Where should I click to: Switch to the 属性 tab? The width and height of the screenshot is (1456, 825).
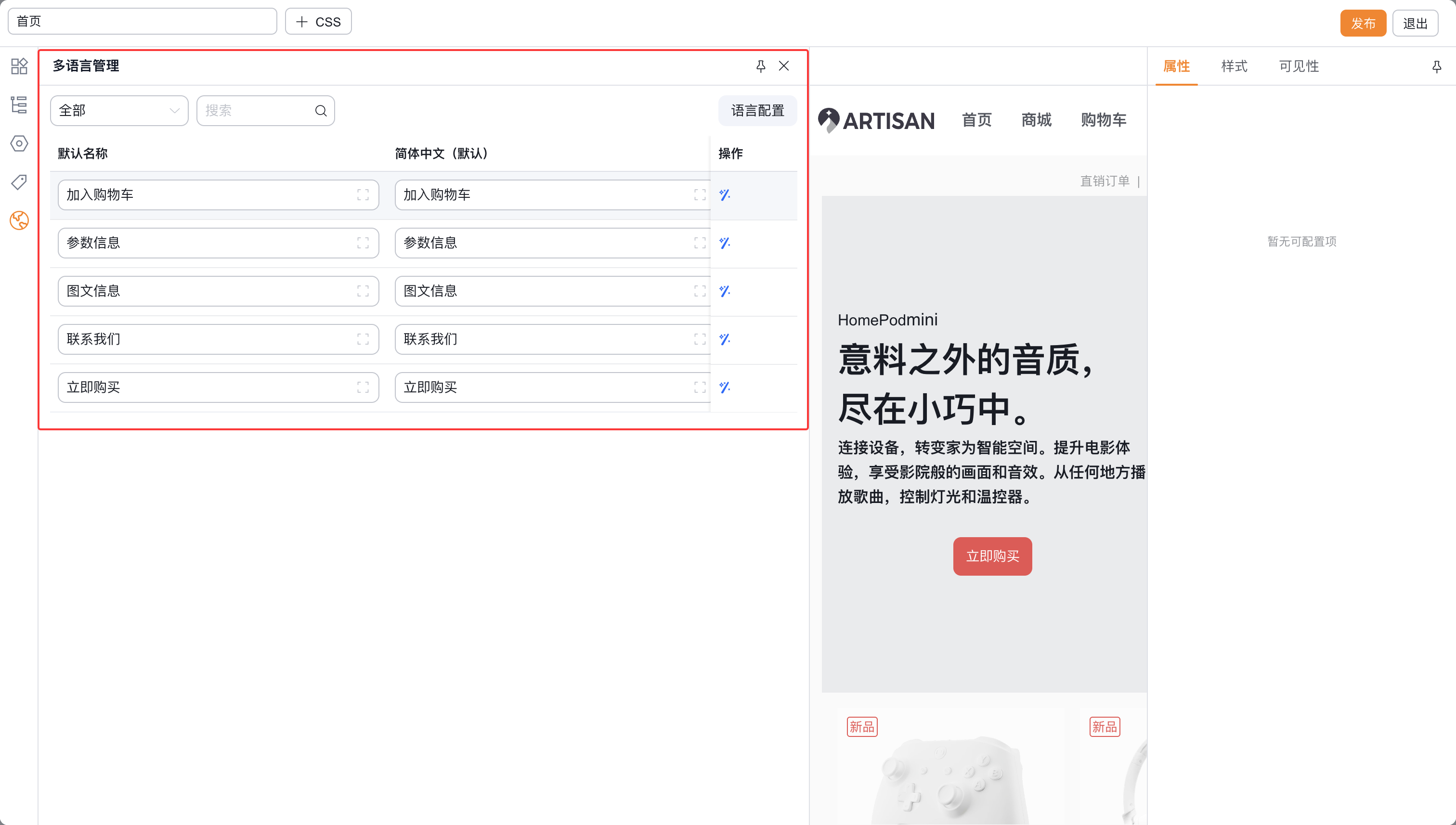(x=1176, y=66)
